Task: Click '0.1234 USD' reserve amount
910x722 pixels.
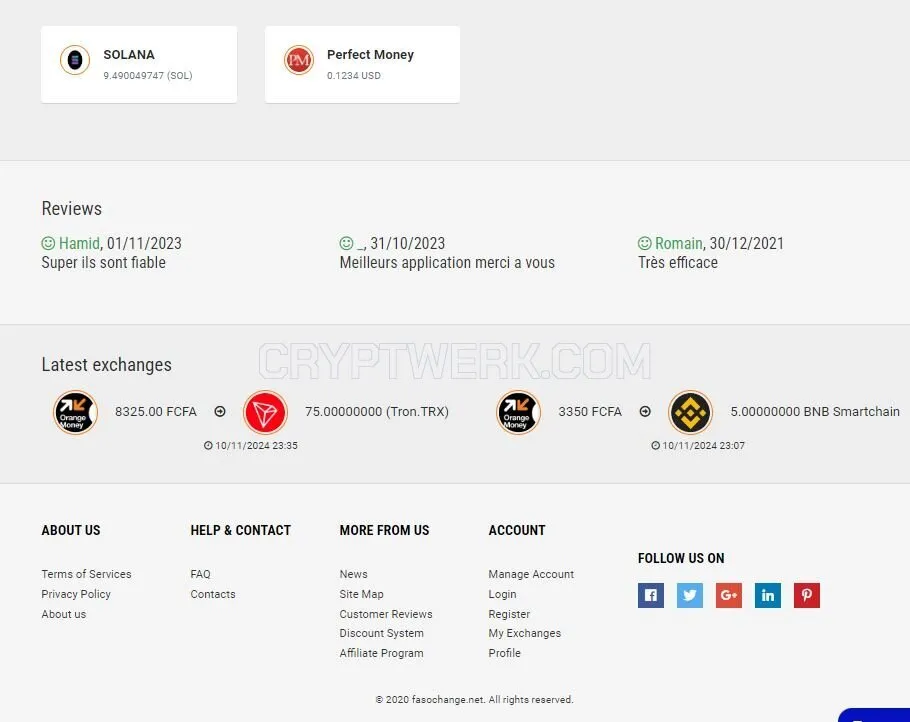Action: 353,75
